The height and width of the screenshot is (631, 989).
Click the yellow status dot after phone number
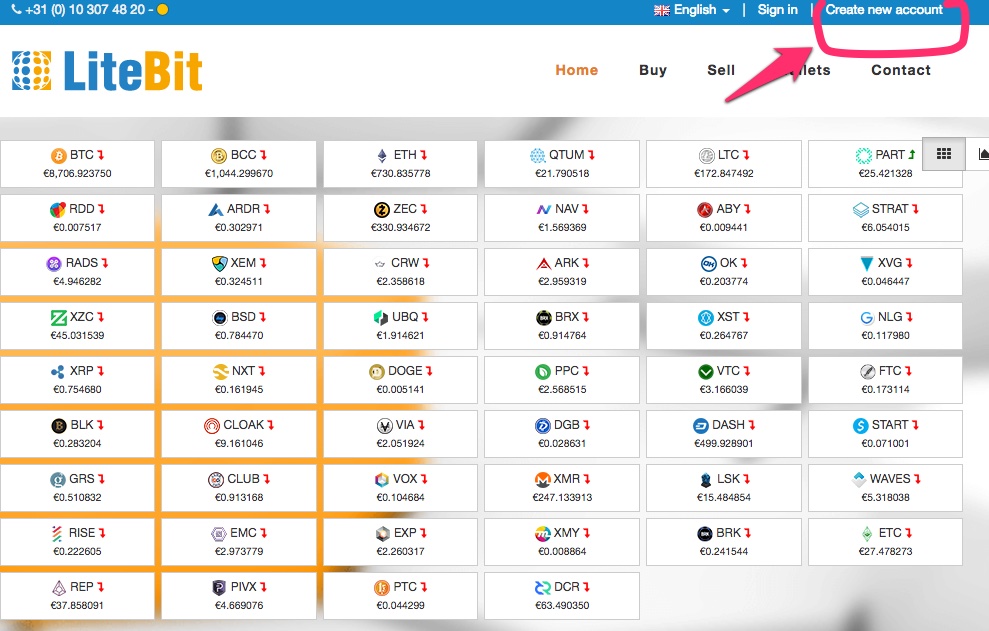tap(162, 10)
